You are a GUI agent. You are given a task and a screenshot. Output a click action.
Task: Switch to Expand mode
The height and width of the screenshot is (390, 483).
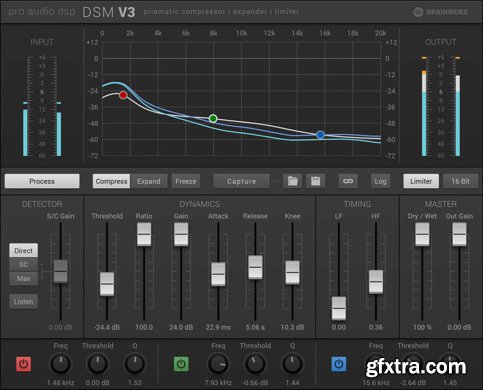click(x=149, y=181)
